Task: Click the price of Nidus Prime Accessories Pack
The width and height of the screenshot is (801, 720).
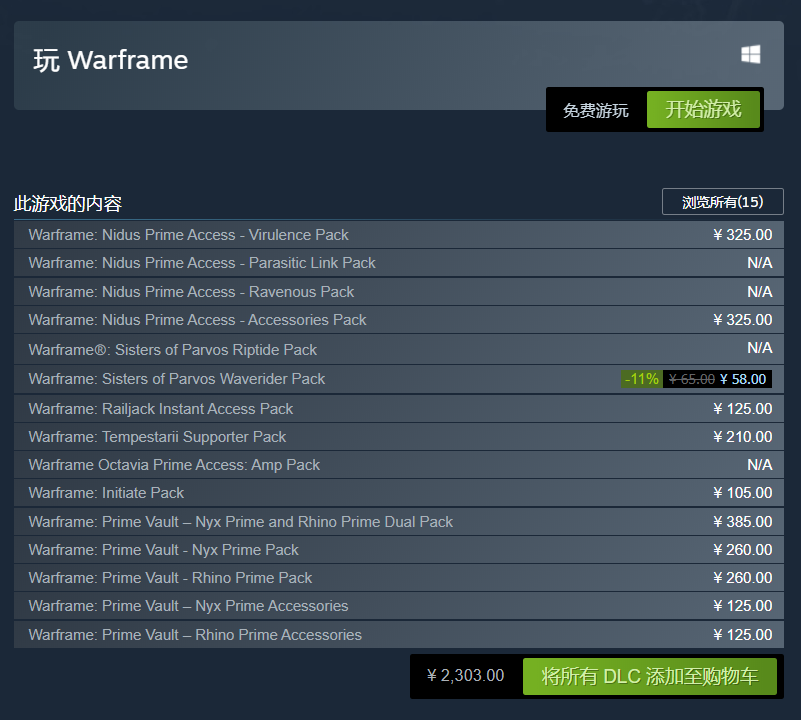Action: tap(743, 319)
